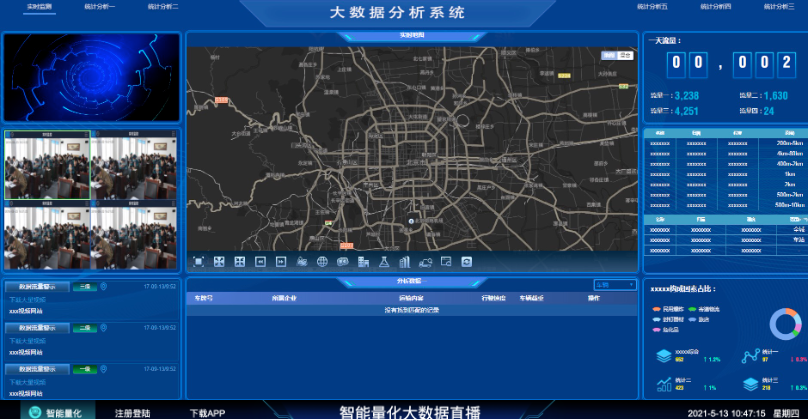The height and width of the screenshot is (419, 808).
Task: Click the 智能量化 smiley logo icon
Action: 35,412
